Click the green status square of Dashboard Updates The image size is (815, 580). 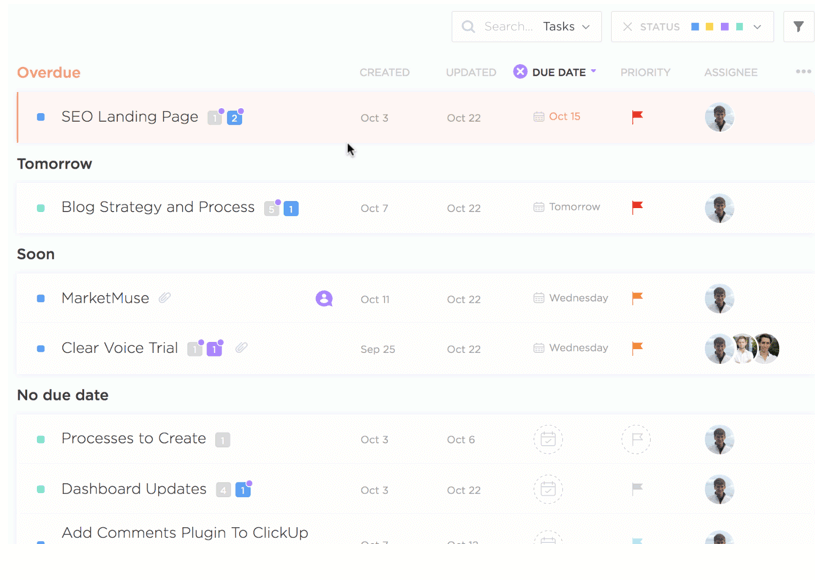[x=41, y=490]
